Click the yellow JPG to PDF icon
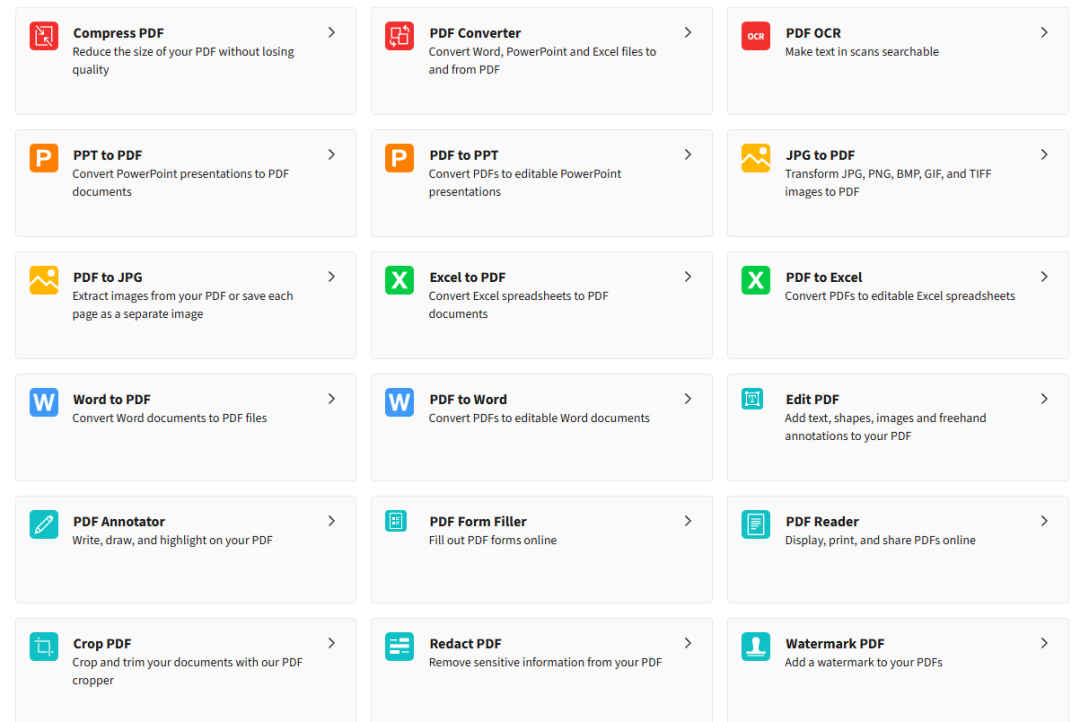The image size is (1080, 722). (x=755, y=158)
